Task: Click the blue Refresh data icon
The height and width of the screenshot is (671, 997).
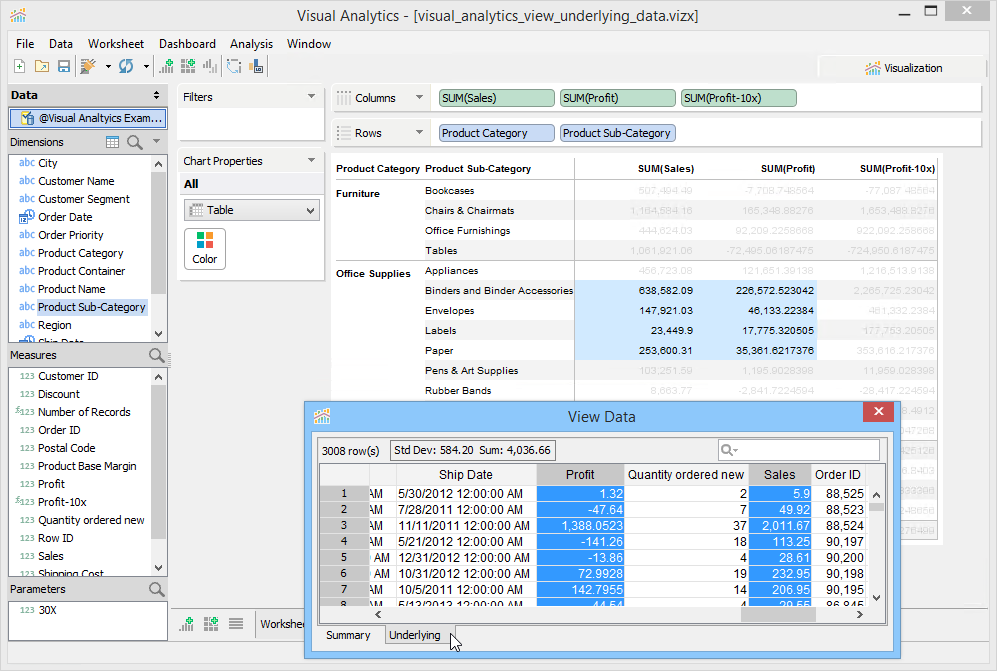Action: pyautogui.click(x=126, y=67)
